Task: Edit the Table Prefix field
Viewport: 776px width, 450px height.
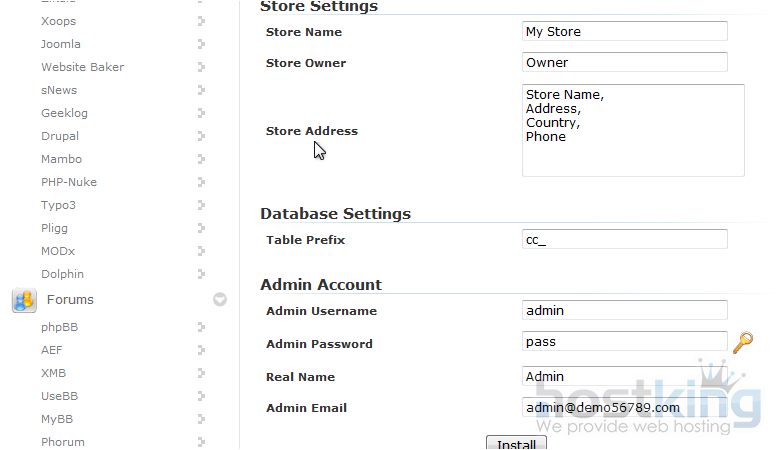Action: (x=624, y=240)
